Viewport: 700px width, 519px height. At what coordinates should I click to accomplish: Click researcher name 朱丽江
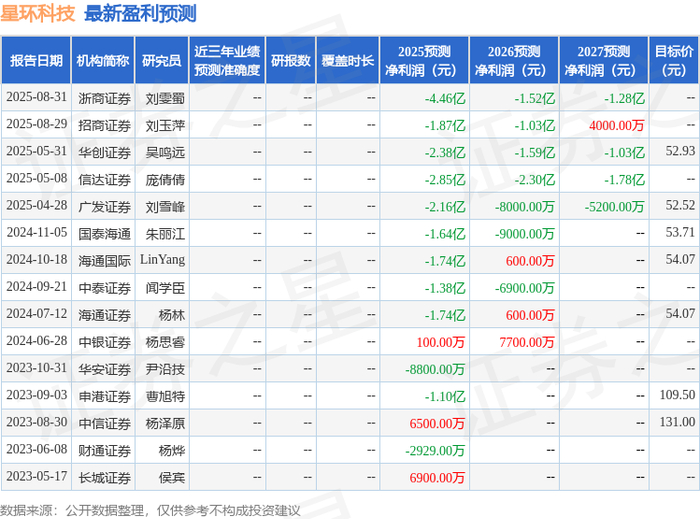point(165,234)
